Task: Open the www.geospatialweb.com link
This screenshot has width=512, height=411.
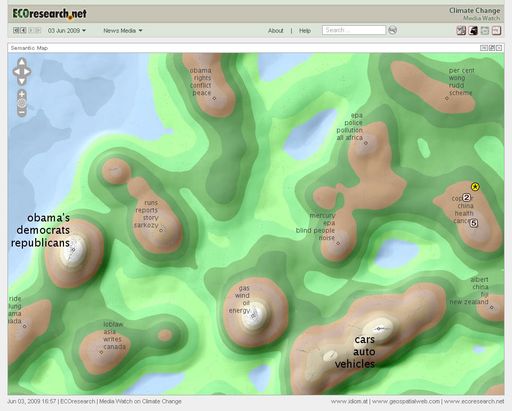Action: click(x=406, y=401)
